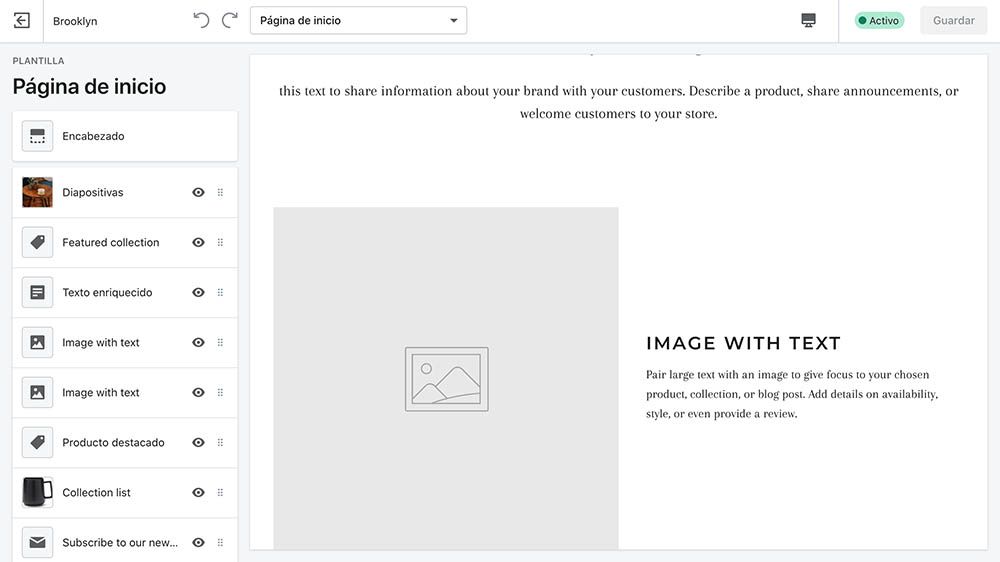The width and height of the screenshot is (1000, 562).
Task: Select the Subscribe to our new... label
Action: pos(120,542)
